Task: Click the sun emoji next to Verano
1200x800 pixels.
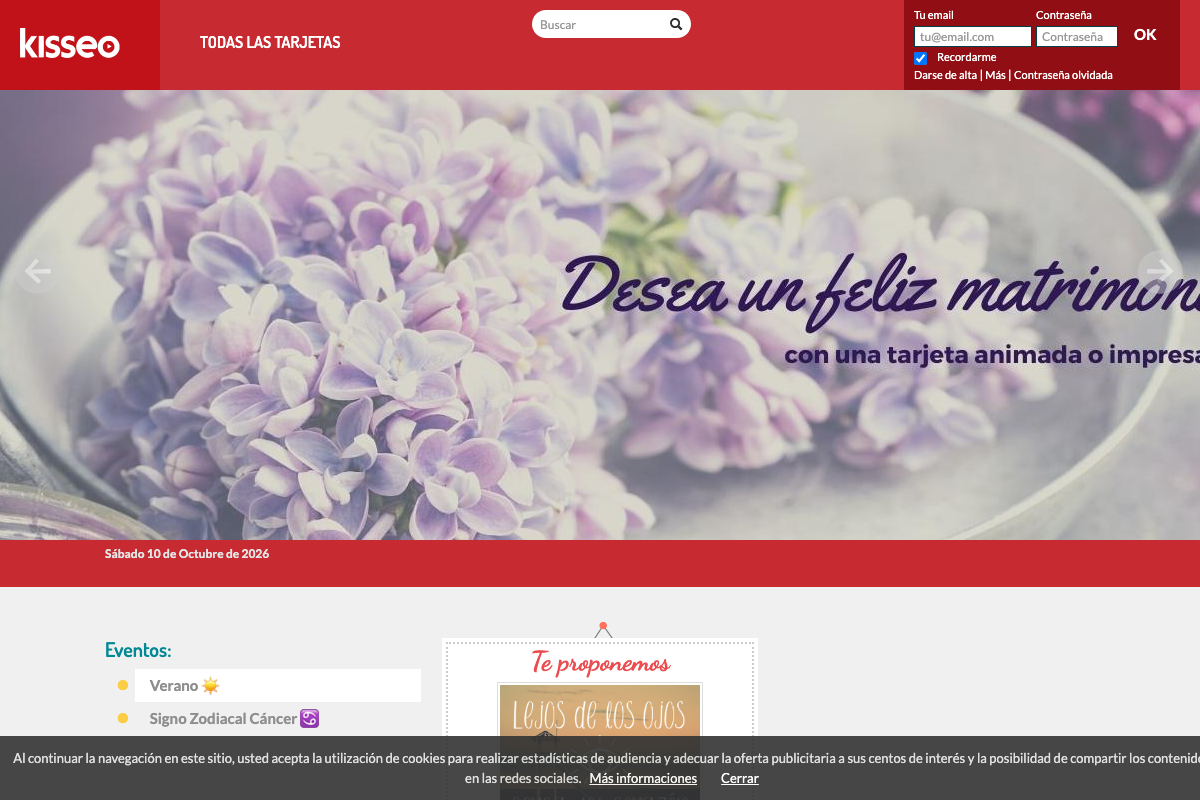Action: pos(210,686)
